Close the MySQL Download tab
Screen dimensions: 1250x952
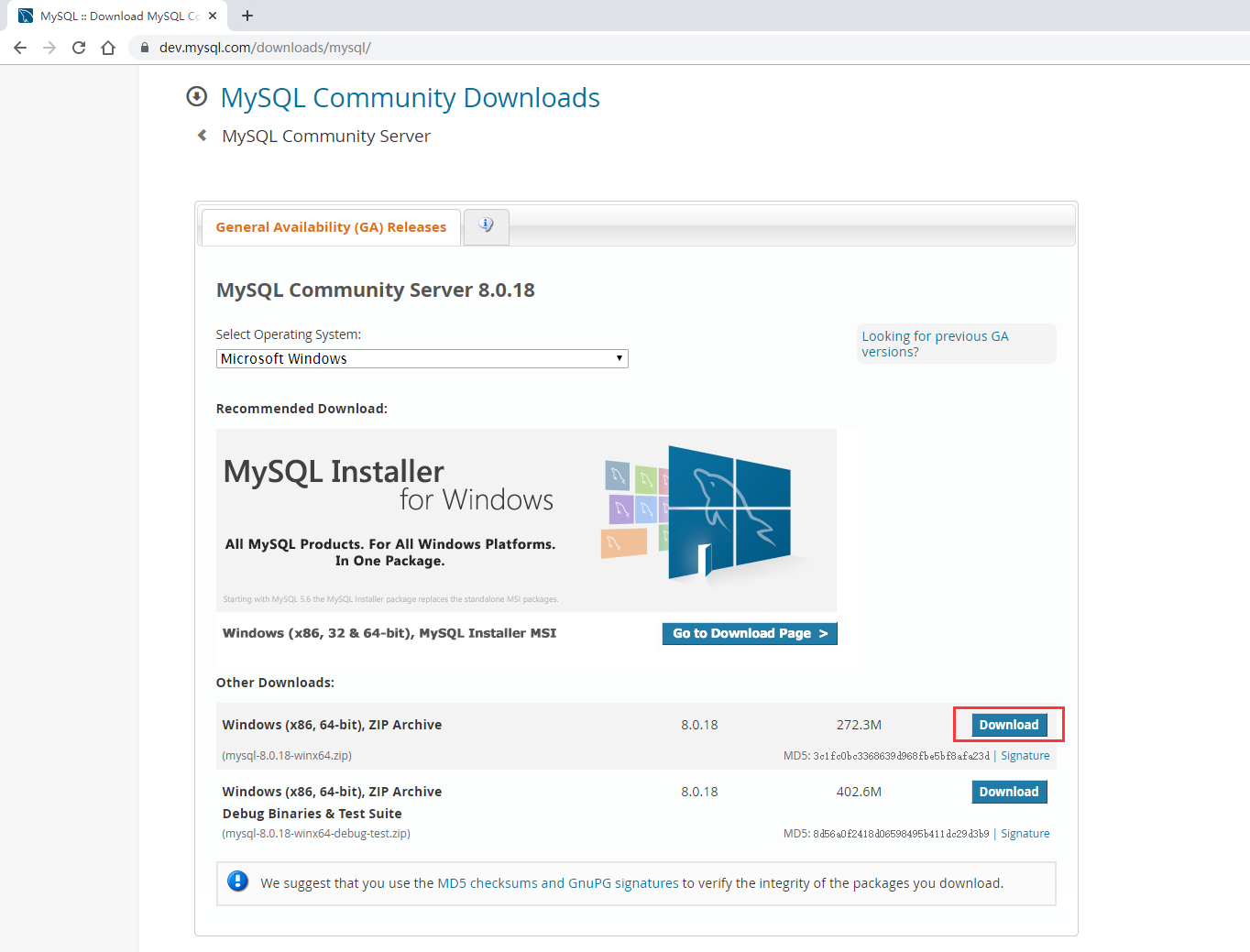tap(213, 16)
